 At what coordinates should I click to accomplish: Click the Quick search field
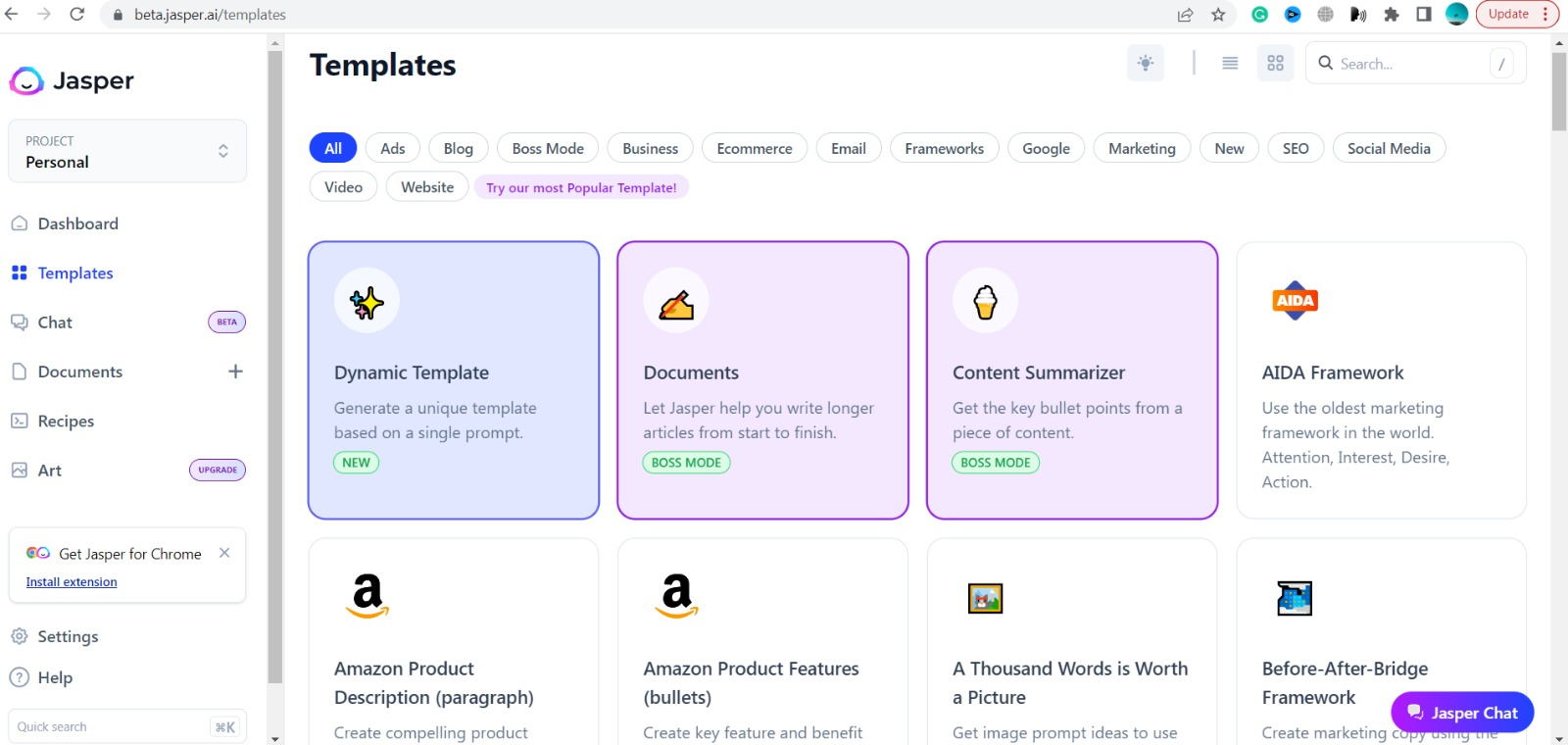[x=127, y=726]
